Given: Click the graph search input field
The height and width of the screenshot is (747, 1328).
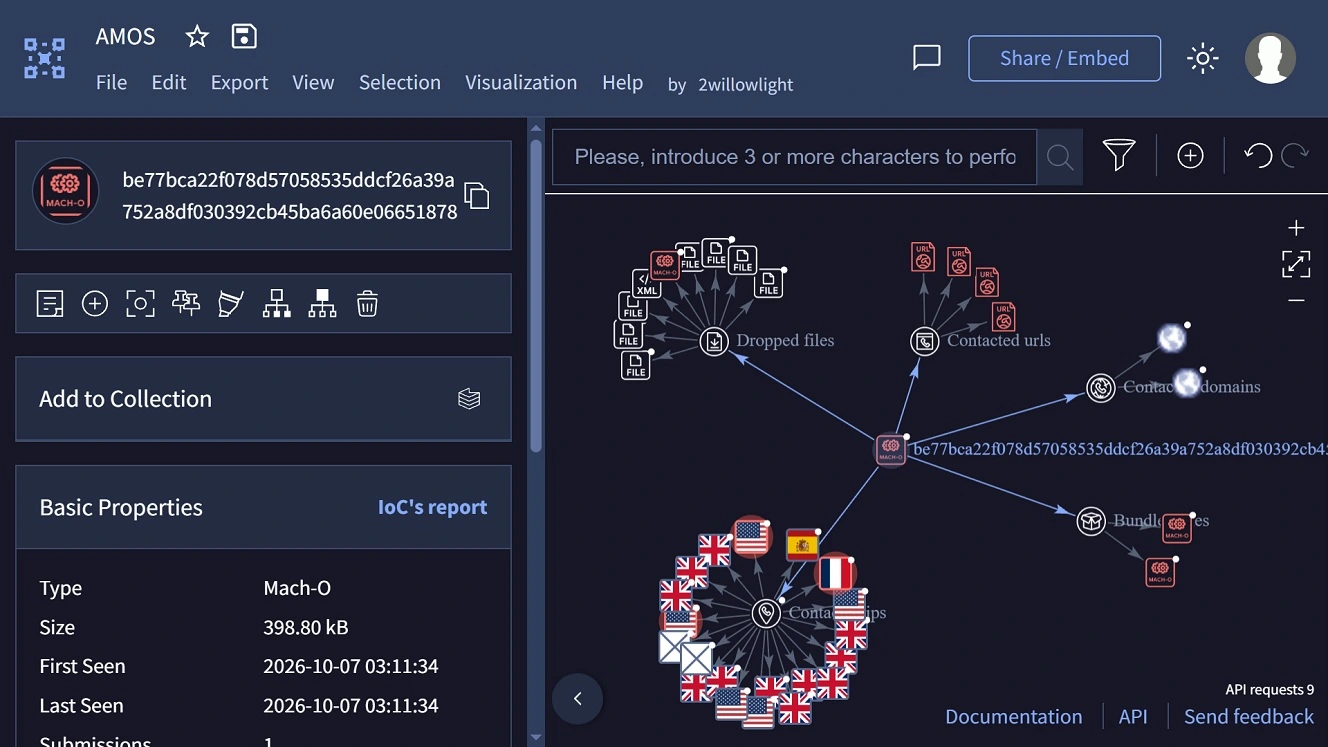Looking at the screenshot, I should coord(794,157).
